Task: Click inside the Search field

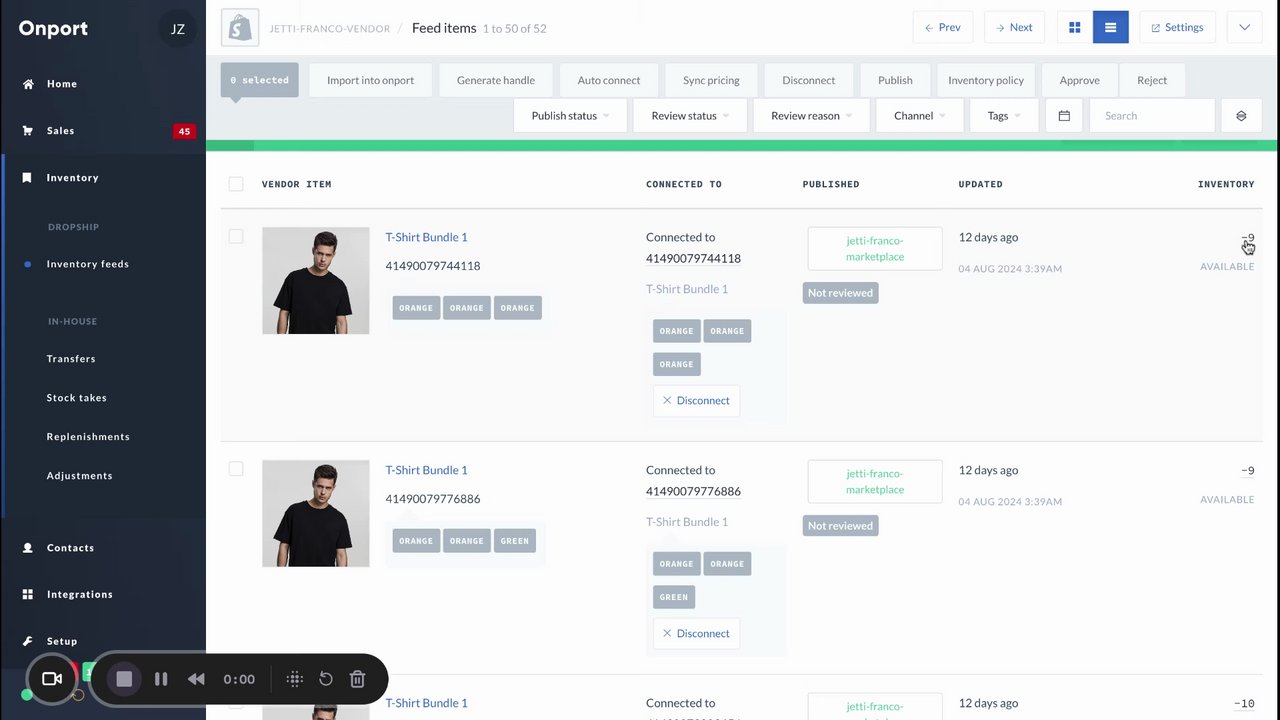Action: point(1152,116)
